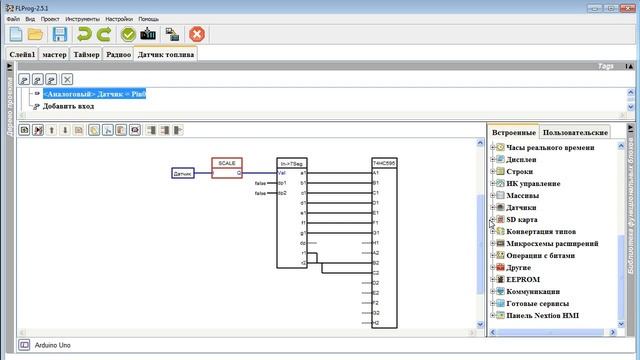
Task: Open a project with the folder icon
Action: 36,34
